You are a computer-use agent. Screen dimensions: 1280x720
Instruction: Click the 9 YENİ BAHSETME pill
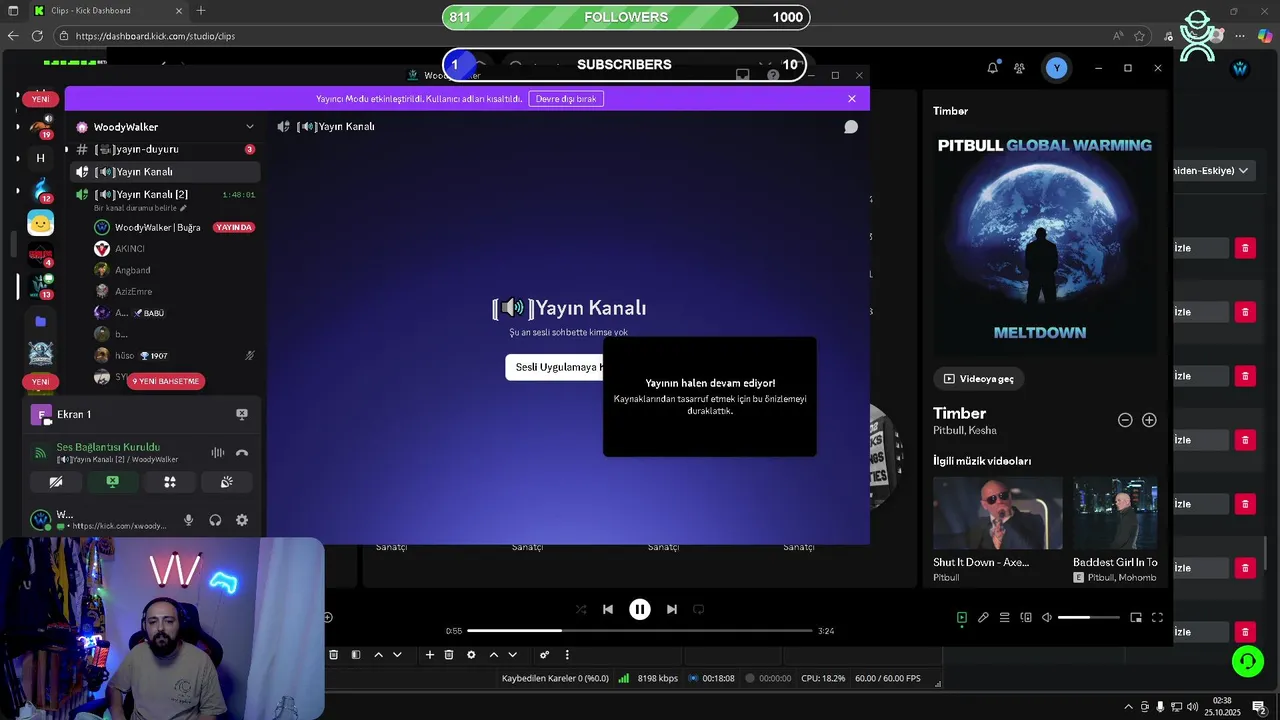(x=165, y=381)
